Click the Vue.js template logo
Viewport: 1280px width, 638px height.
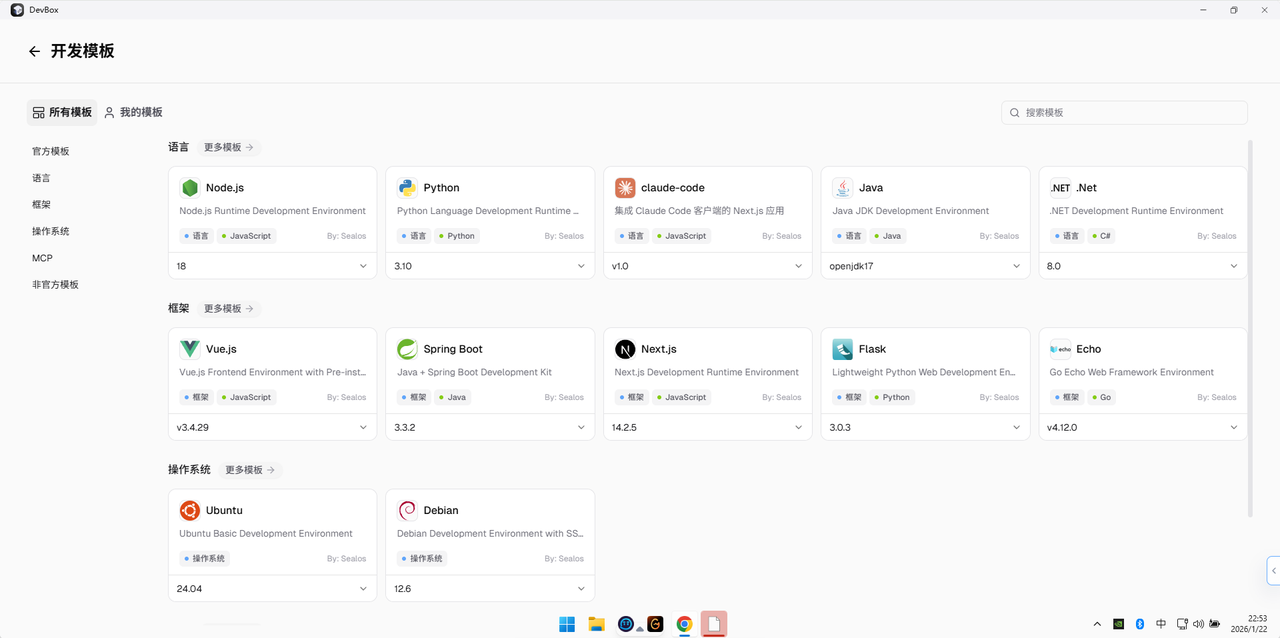(190, 349)
